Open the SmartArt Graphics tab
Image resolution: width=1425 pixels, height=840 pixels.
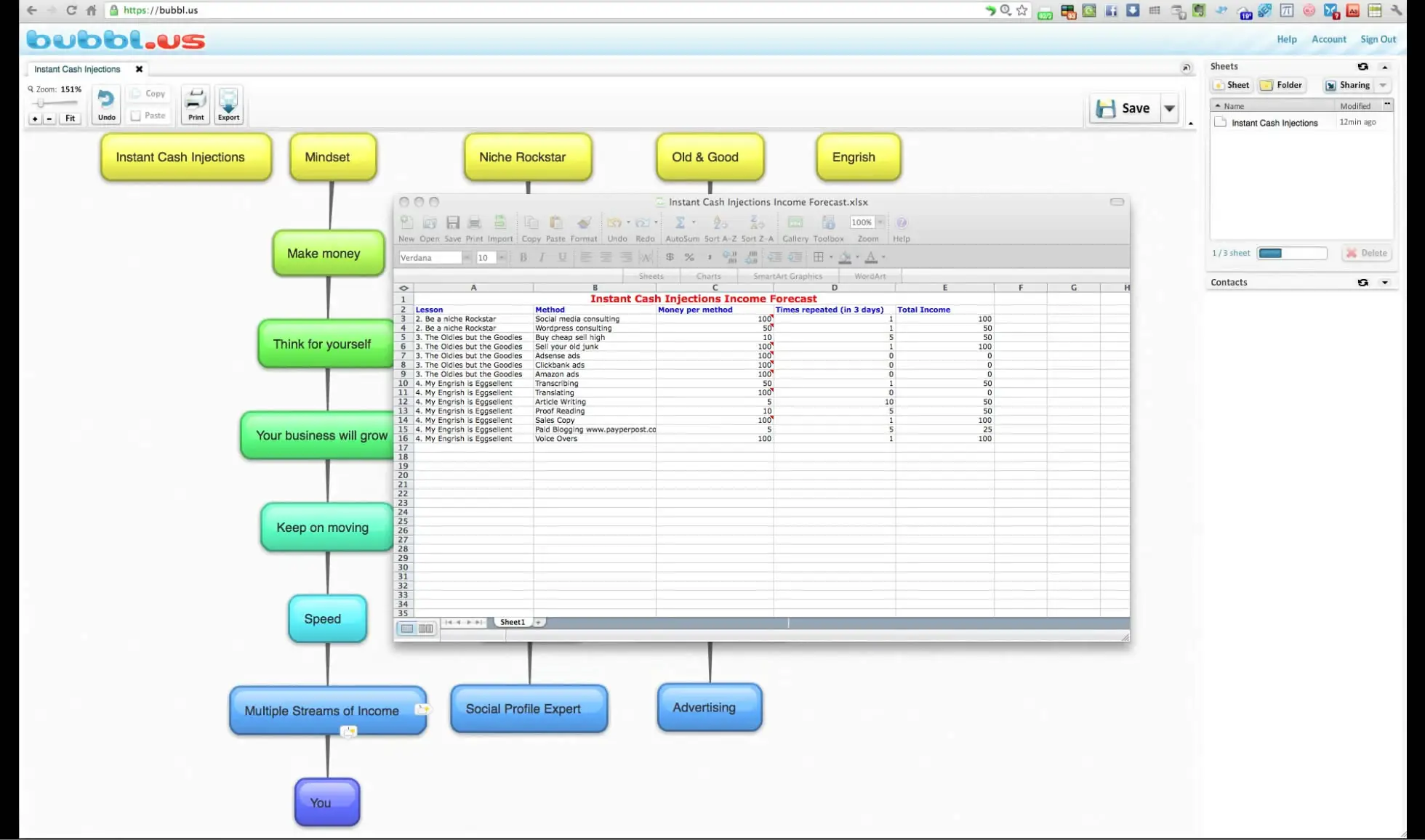pyautogui.click(x=787, y=276)
